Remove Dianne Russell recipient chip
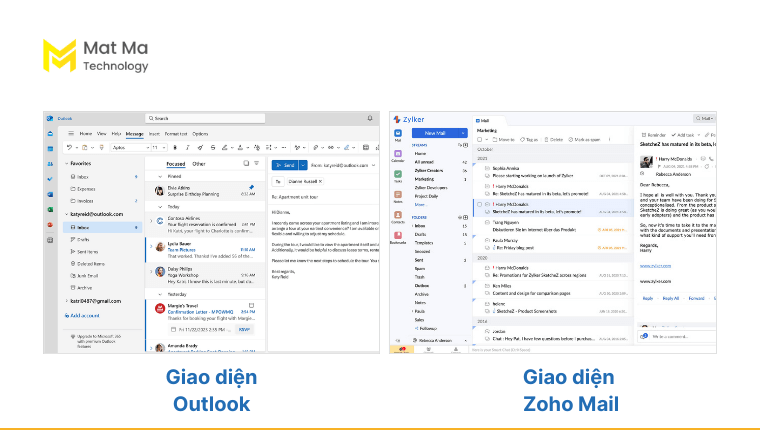This screenshot has height=430, width=760. click(320, 181)
